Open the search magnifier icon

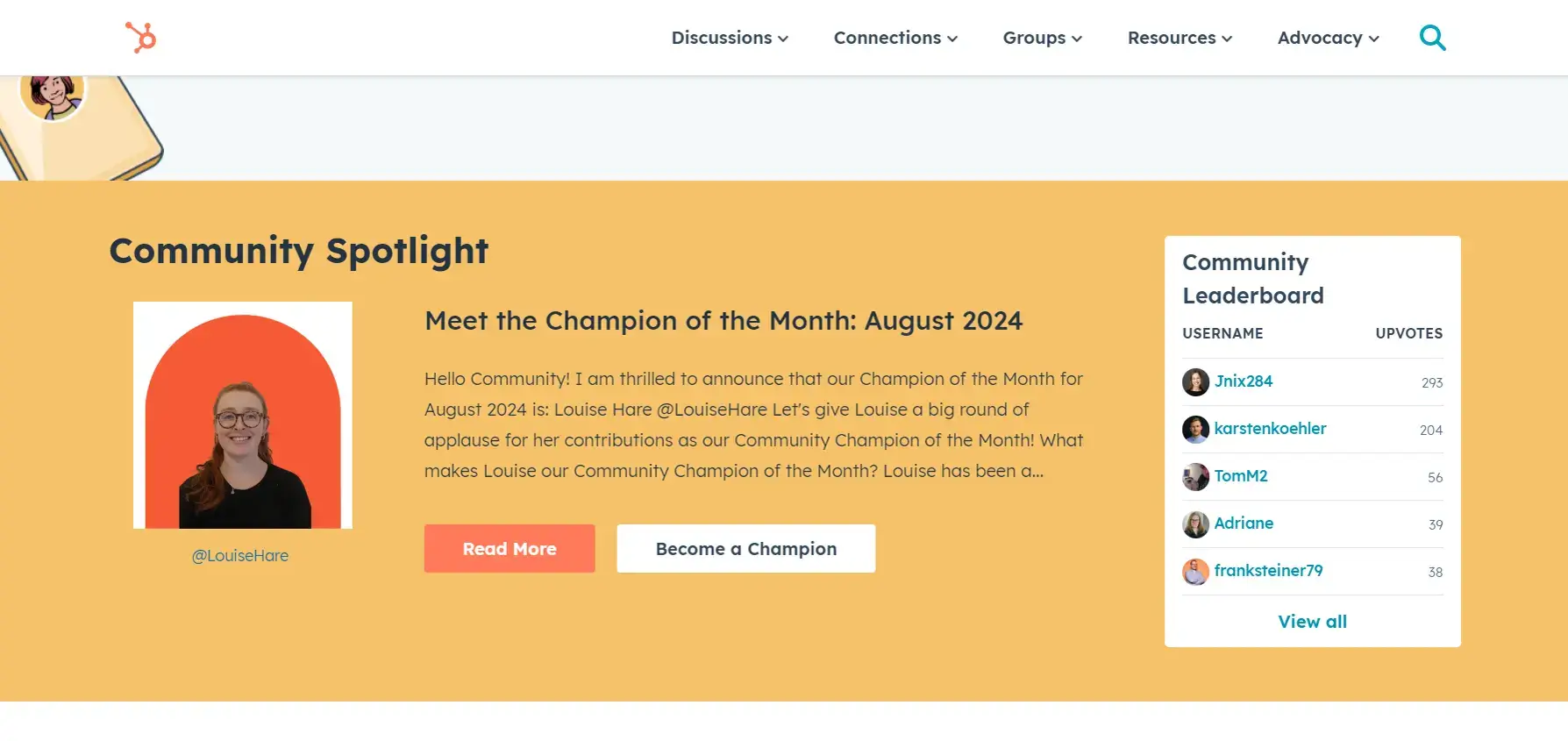[1433, 37]
